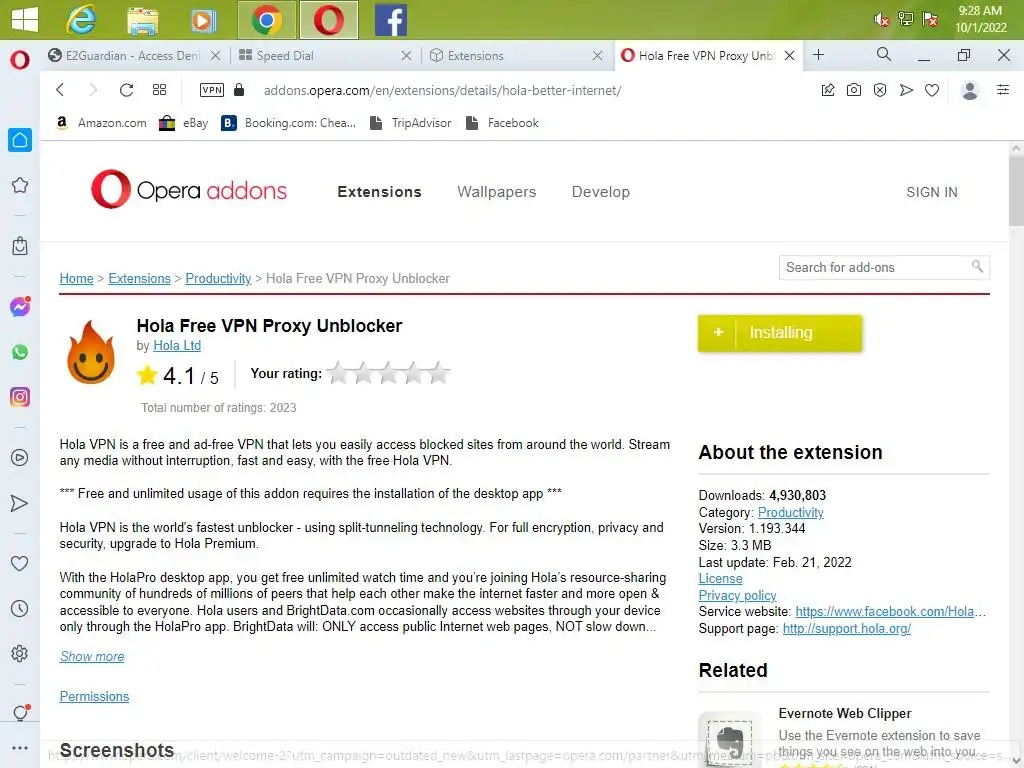Expand description with Show more

pyautogui.click(x=92, y=656)
